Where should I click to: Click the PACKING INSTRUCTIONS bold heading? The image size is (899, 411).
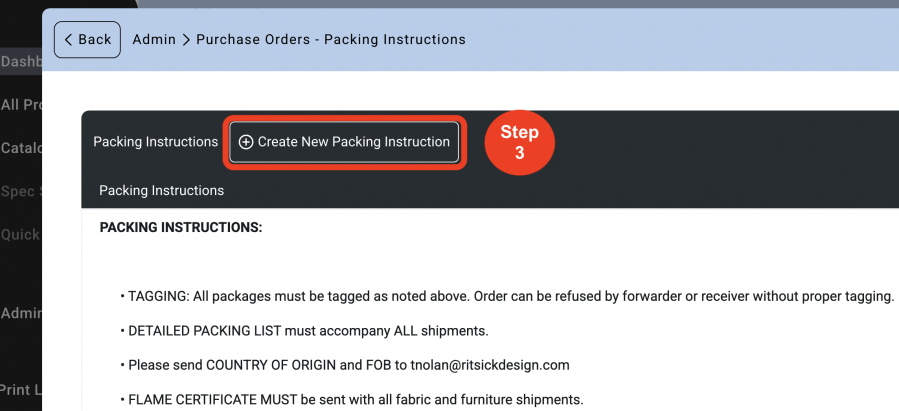[x=181, y=228]
